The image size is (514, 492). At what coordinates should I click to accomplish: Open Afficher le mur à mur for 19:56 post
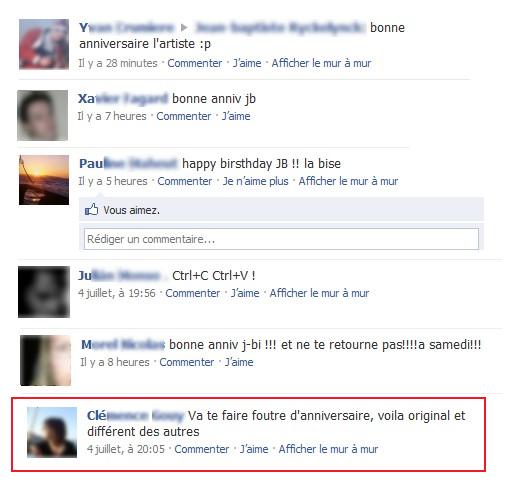click(x=319, y=293)
